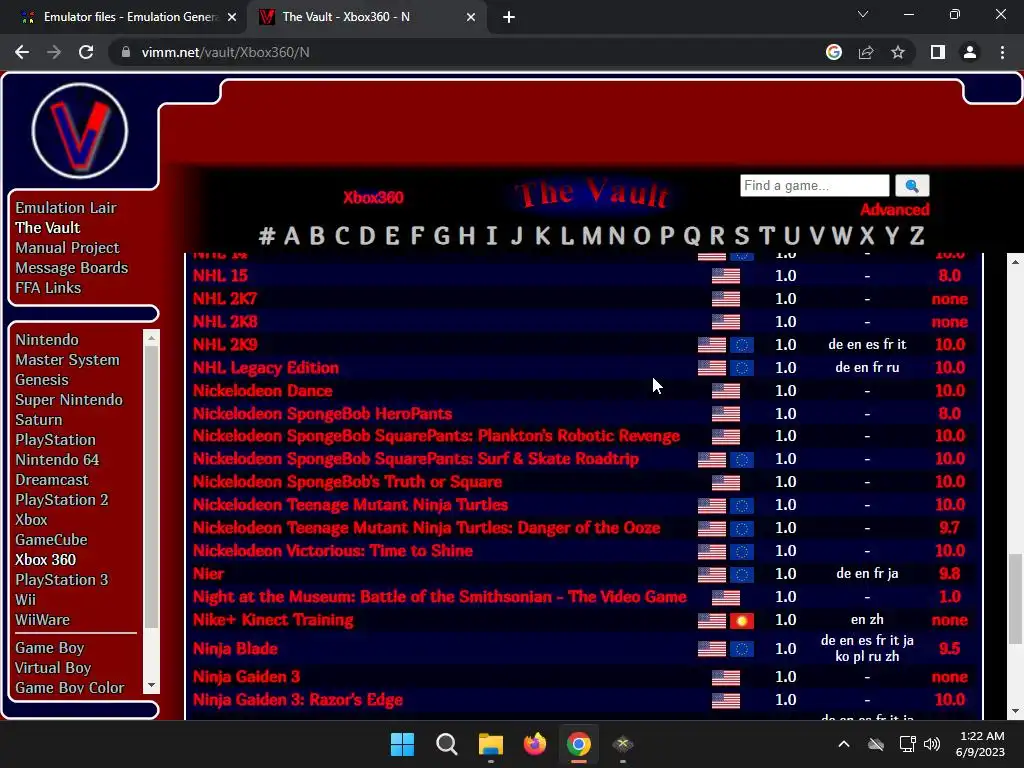Screen dimensions: 1024x768
Task: Click the Xenia emulator taskbar icon
Action: (622, 744)
